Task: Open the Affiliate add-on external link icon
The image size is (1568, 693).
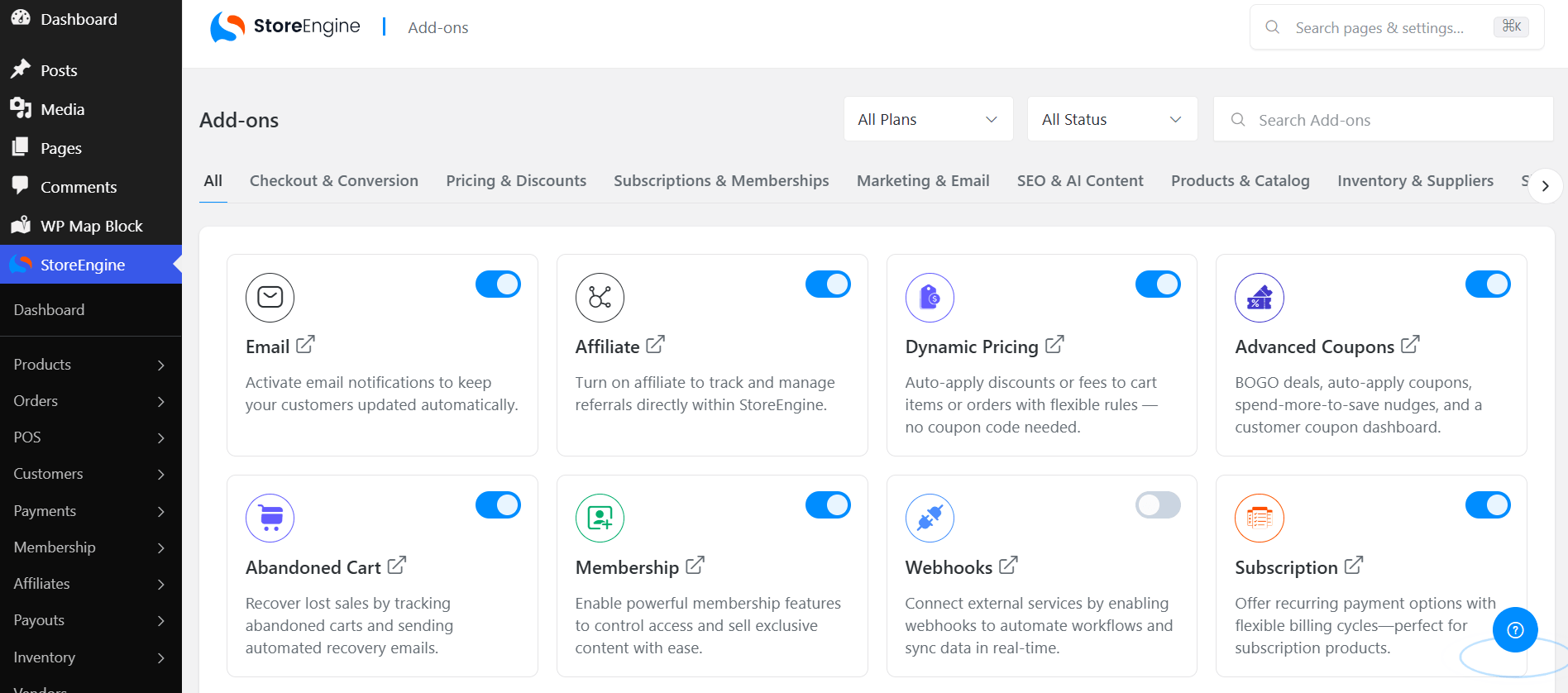Action: [655, 345]
